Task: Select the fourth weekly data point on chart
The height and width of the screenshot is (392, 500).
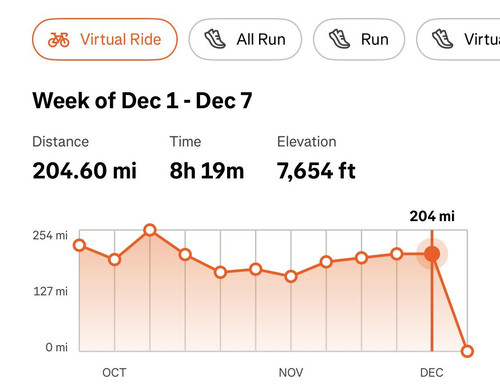Action: coord(185,255)
